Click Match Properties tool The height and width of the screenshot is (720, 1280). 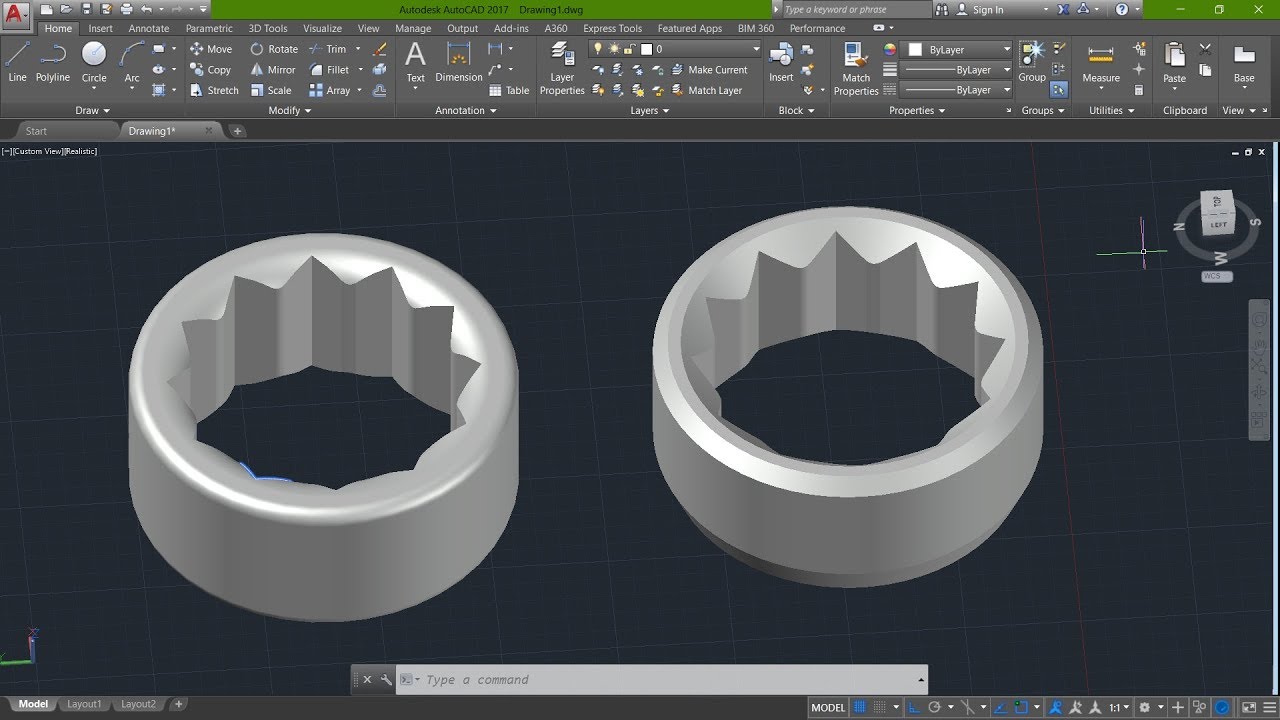click(x=856, y=70)
